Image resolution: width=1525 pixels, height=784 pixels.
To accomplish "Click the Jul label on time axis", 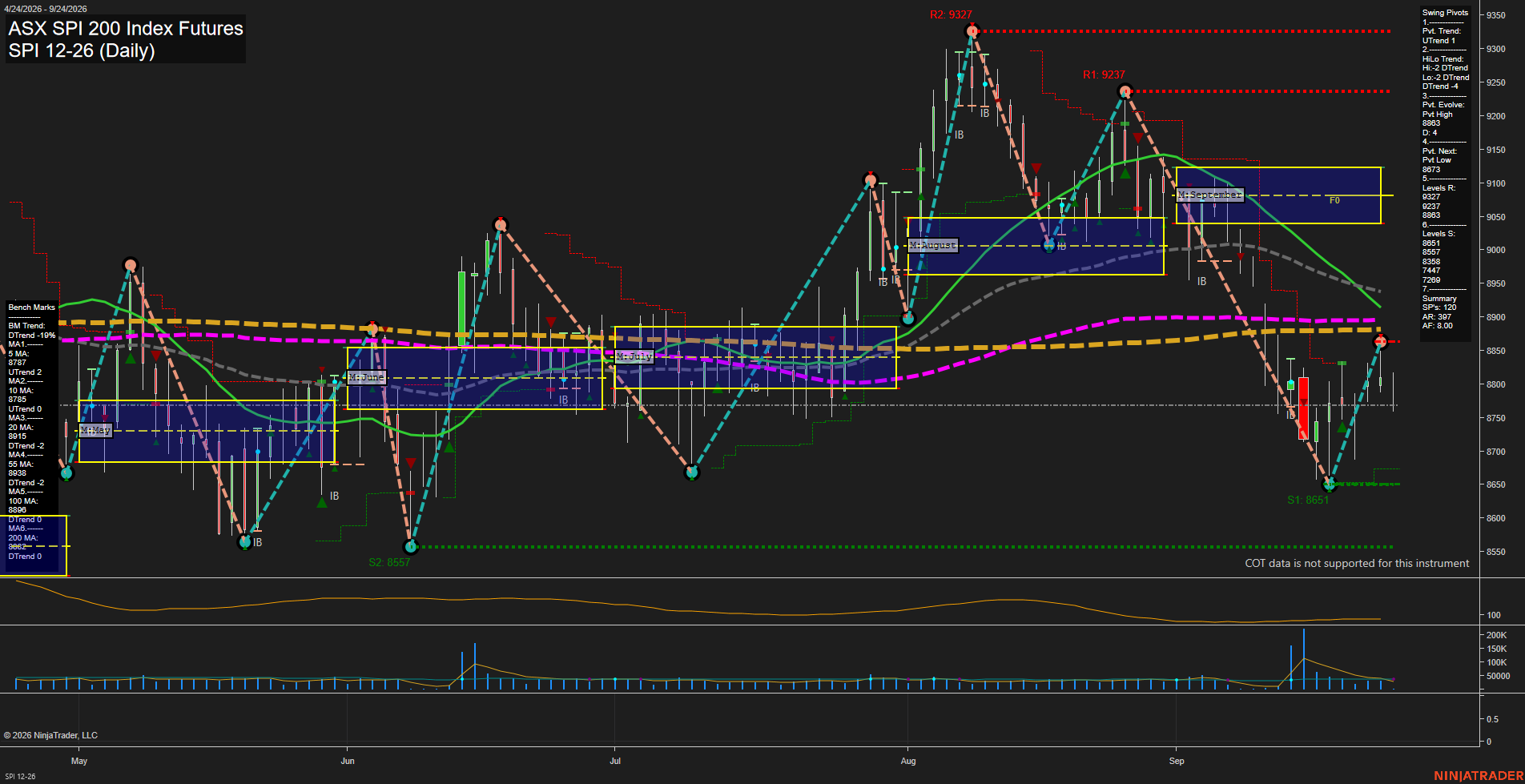I will click(x=615, y=761).
